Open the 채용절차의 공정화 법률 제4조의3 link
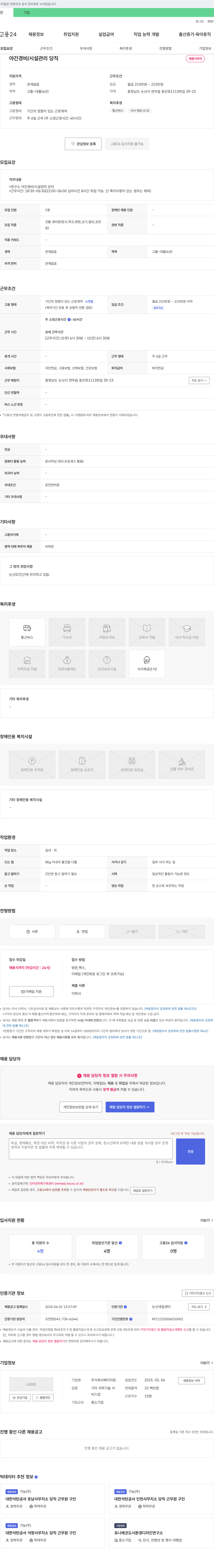 click(x=170, y=1009)
